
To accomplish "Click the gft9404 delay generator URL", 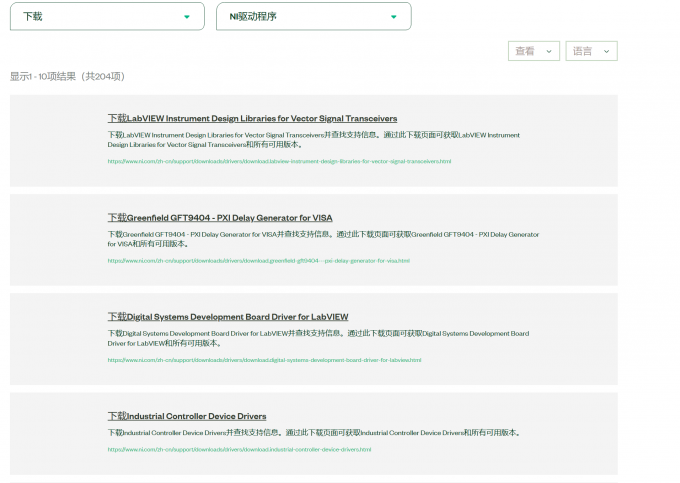I will (258, 261).
